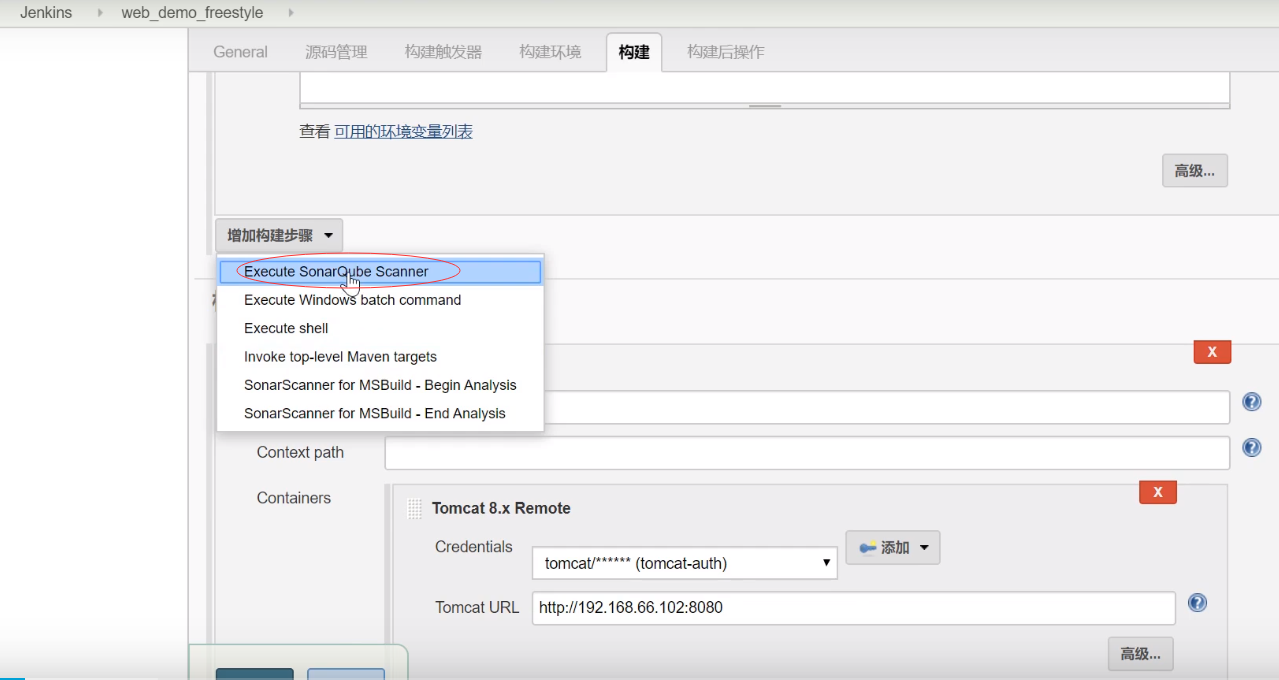Open the 添加 credentials dropdown

click(x=893, y=547)
